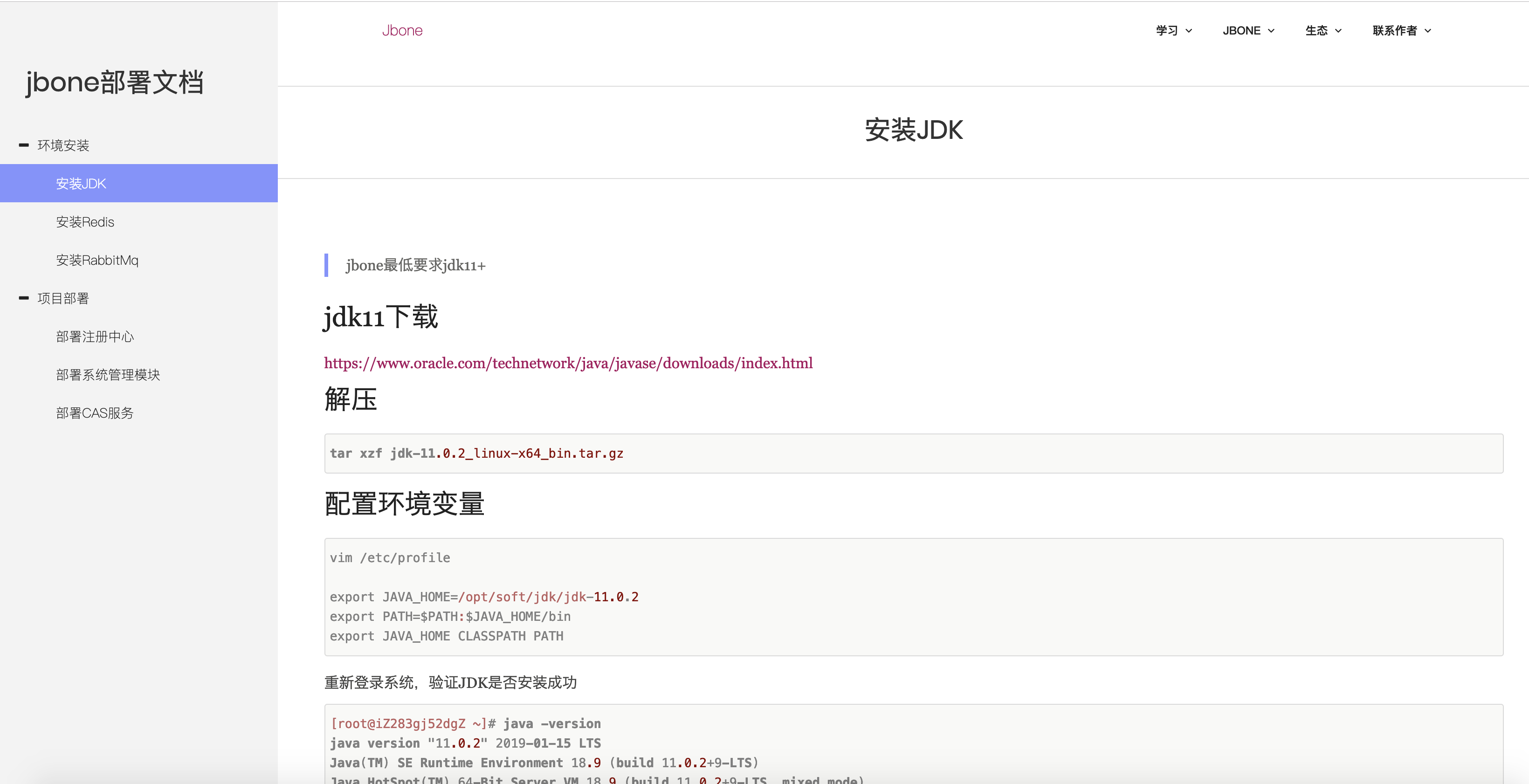Open the 生态 dropdown menu

(1316, 30)
